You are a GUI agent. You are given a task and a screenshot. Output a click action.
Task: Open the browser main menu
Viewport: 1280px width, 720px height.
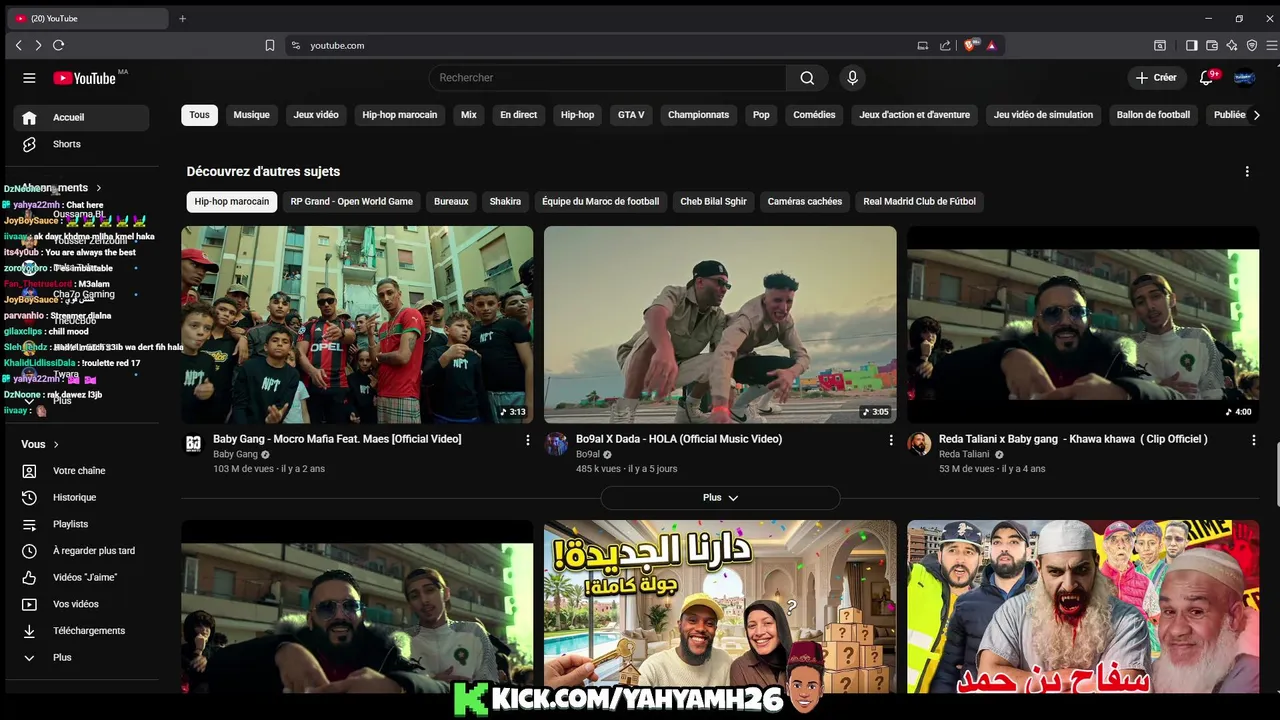tap(1272, 45)
